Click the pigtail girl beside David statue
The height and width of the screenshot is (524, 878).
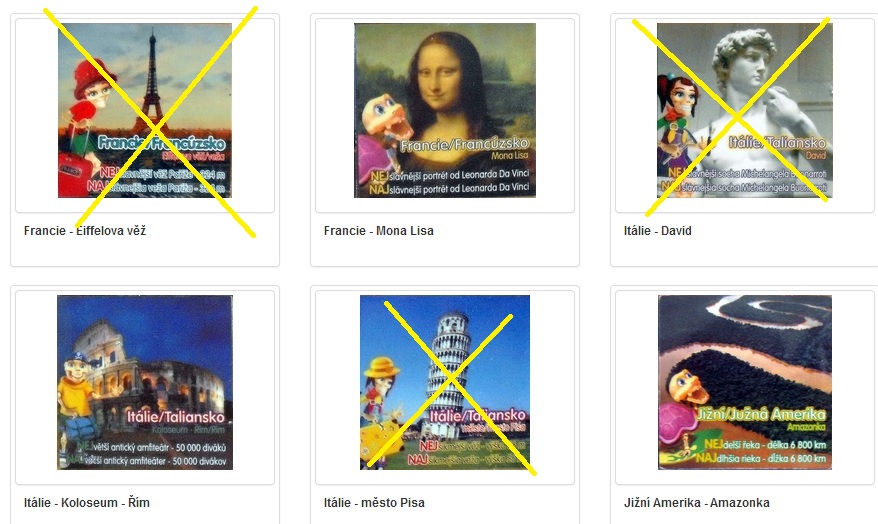click(x=678, y=119)
